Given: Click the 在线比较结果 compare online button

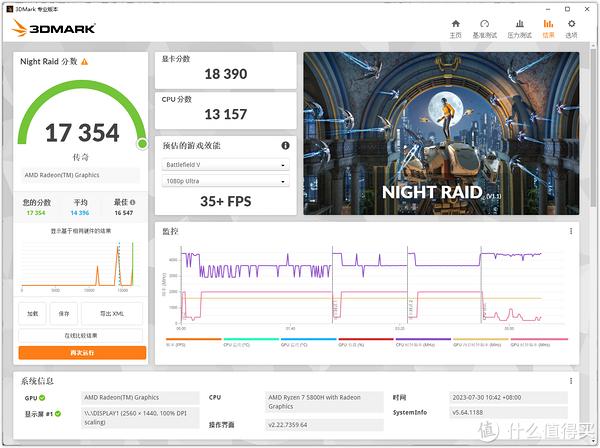Looking at the screenshot, I should click(x=81, y=336).
